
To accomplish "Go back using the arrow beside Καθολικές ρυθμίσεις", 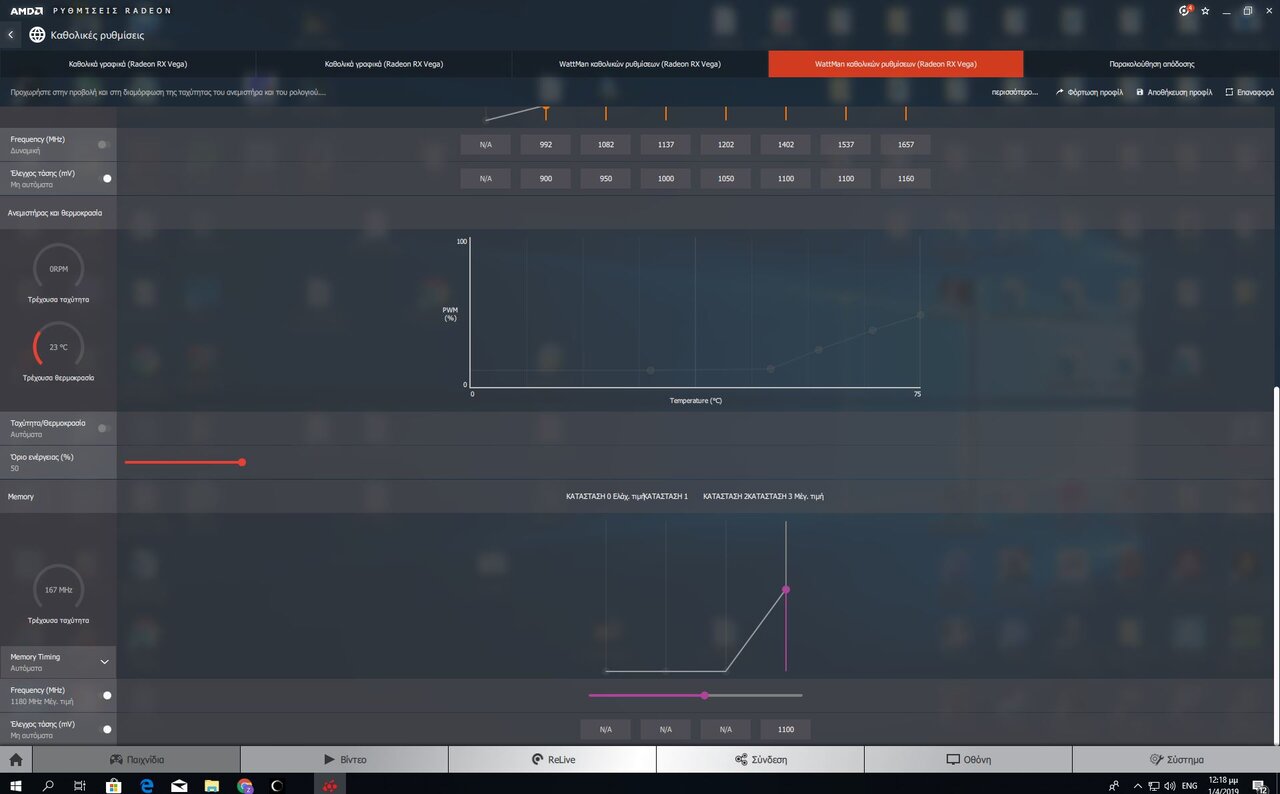I will [11, 35].
